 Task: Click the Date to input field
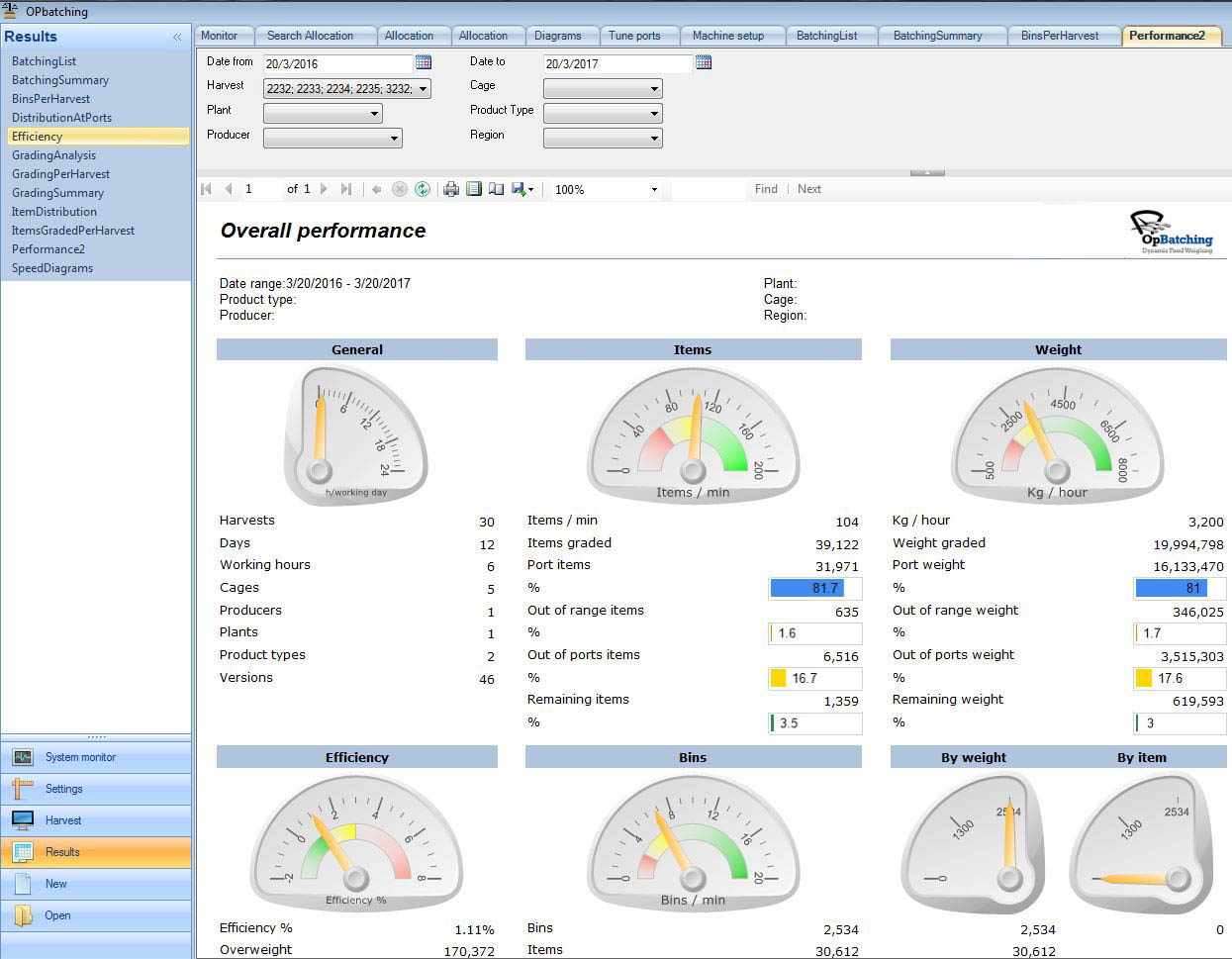[617, 63]
